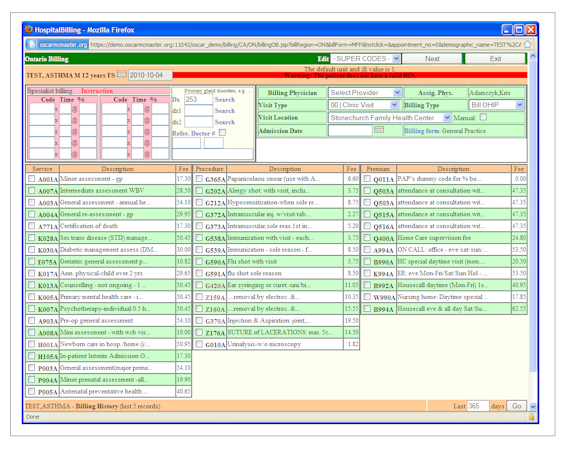Screen dimensions: 563x450
Task: Open the Bill OHIP billing type dropdown
Action: 496,105
